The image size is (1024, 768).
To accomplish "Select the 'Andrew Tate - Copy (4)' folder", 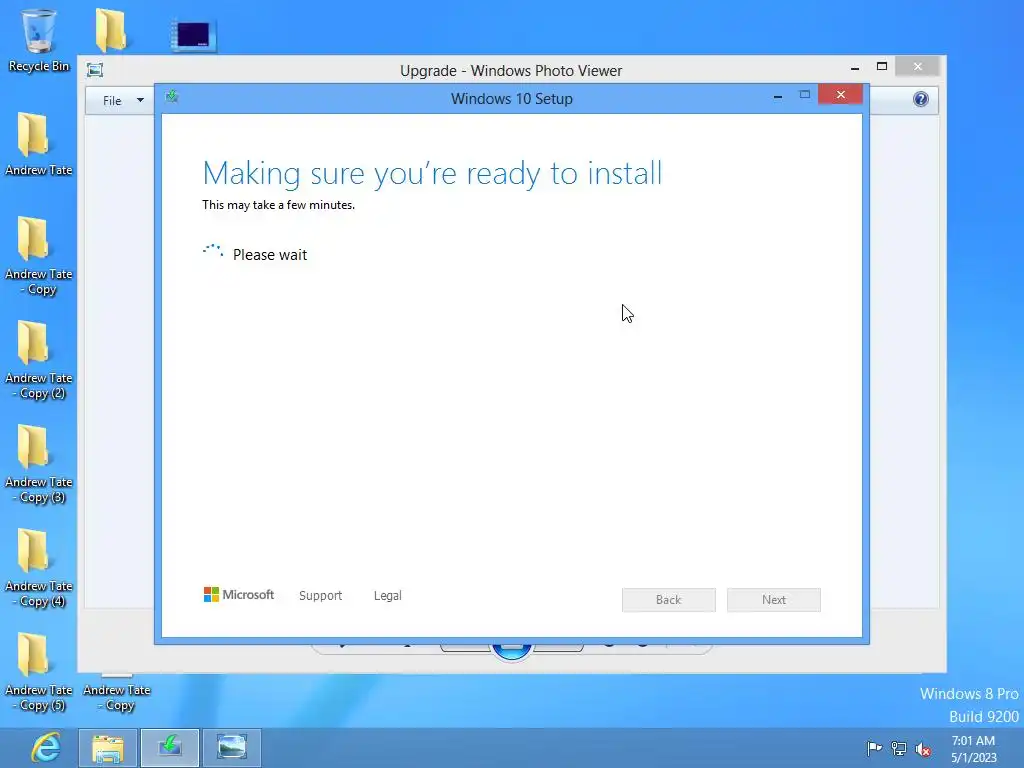I will (x=38, y=568).
